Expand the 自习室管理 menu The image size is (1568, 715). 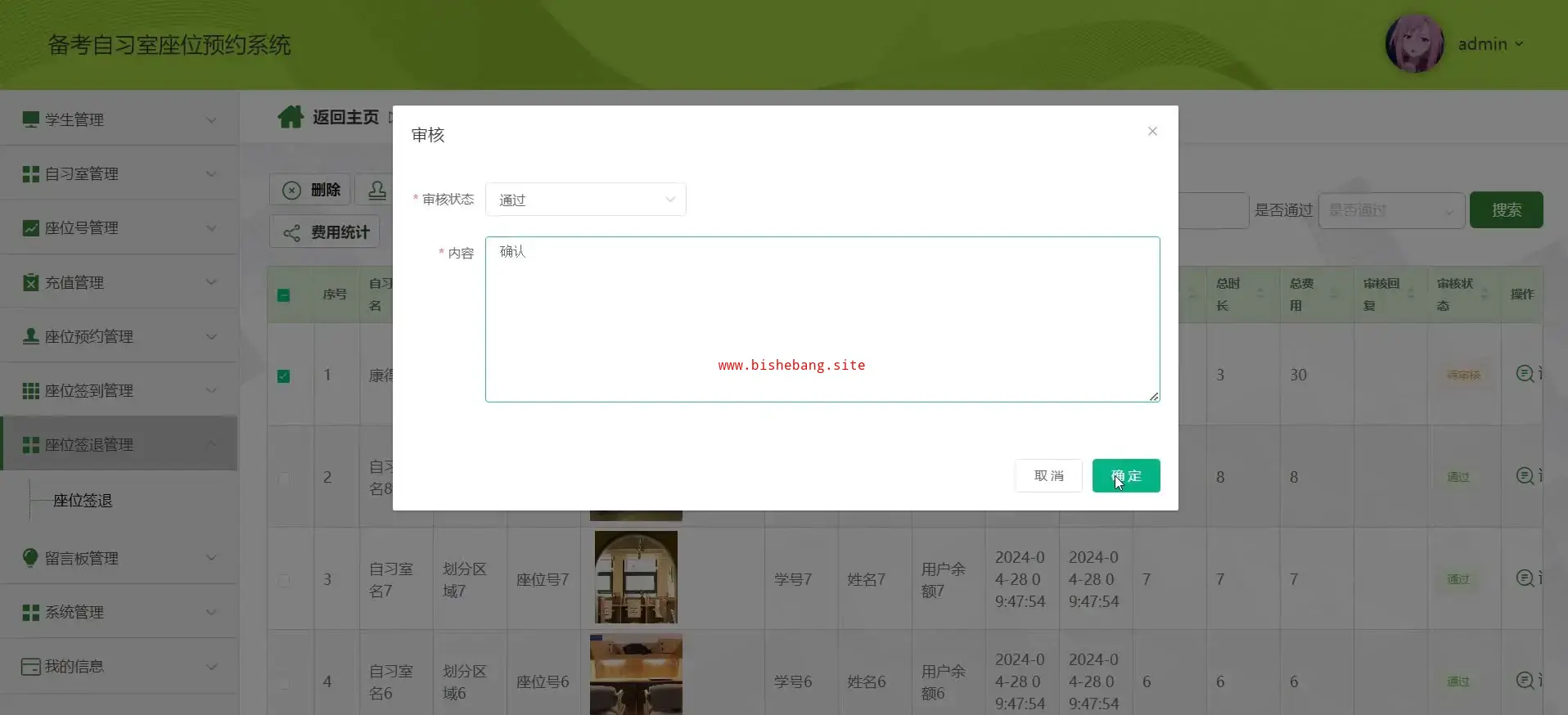point(119,173)
